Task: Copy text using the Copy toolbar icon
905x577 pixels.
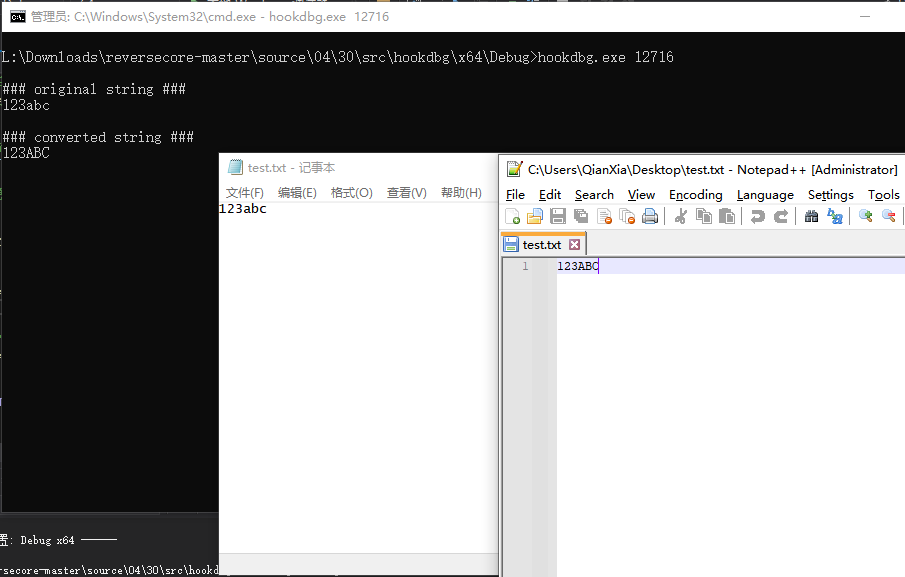Action: coord(707,215)
